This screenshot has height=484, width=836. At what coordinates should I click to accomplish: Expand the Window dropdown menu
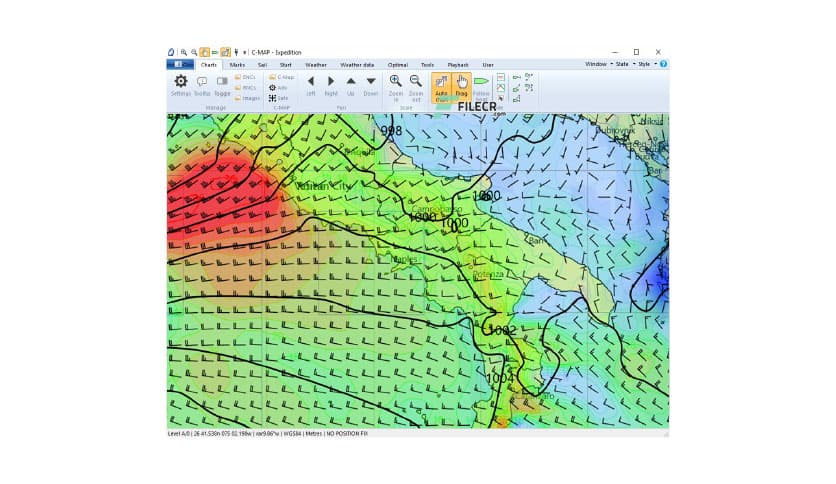click(597, 64)
